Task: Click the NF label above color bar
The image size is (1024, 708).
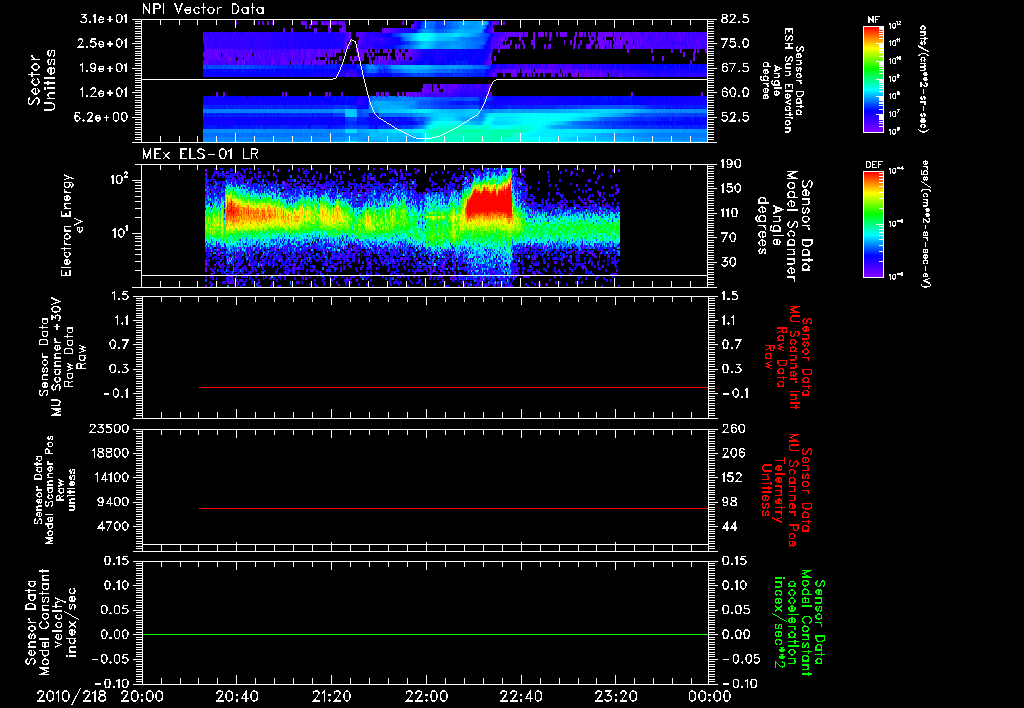Action: coord(874,20)
